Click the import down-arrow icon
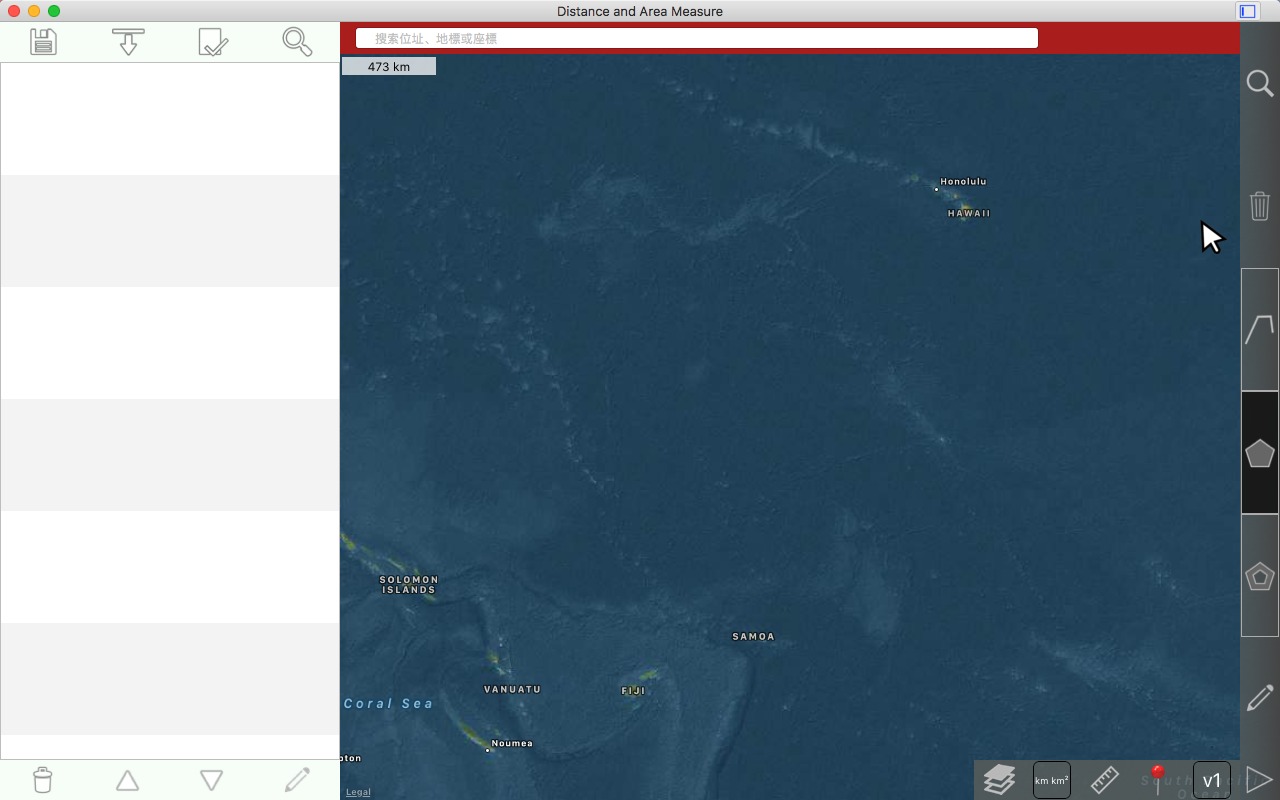 (128, 42)
